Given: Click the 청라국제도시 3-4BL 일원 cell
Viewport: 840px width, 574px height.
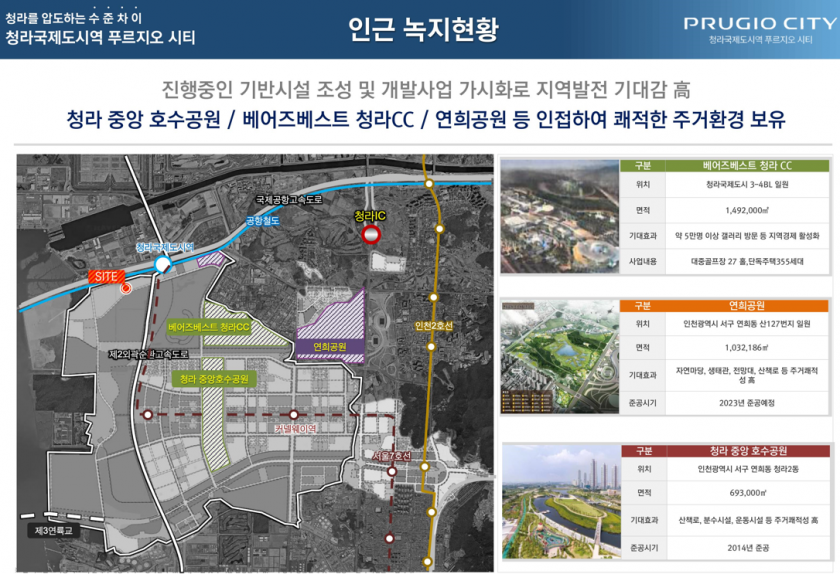Looking at the screenshot, I should click(x=747, y=184).
